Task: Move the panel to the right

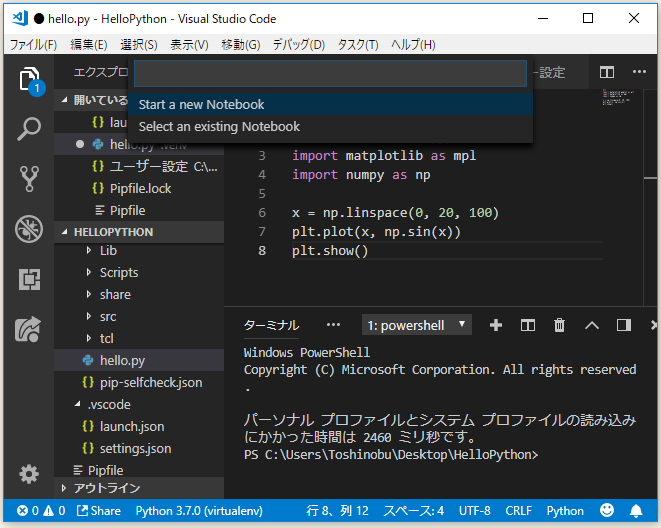Action: click(623, 325)
